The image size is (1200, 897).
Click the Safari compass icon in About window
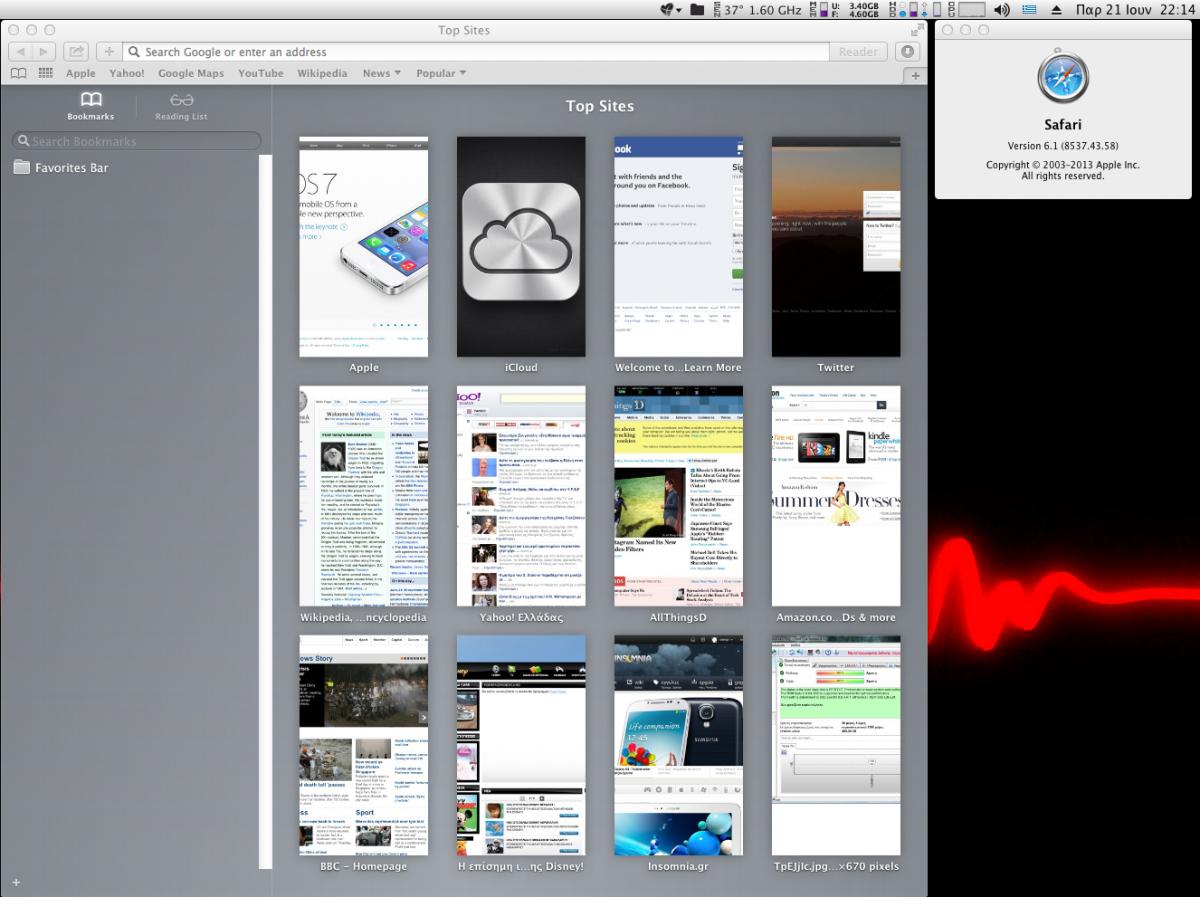(x=1063, y=77)
